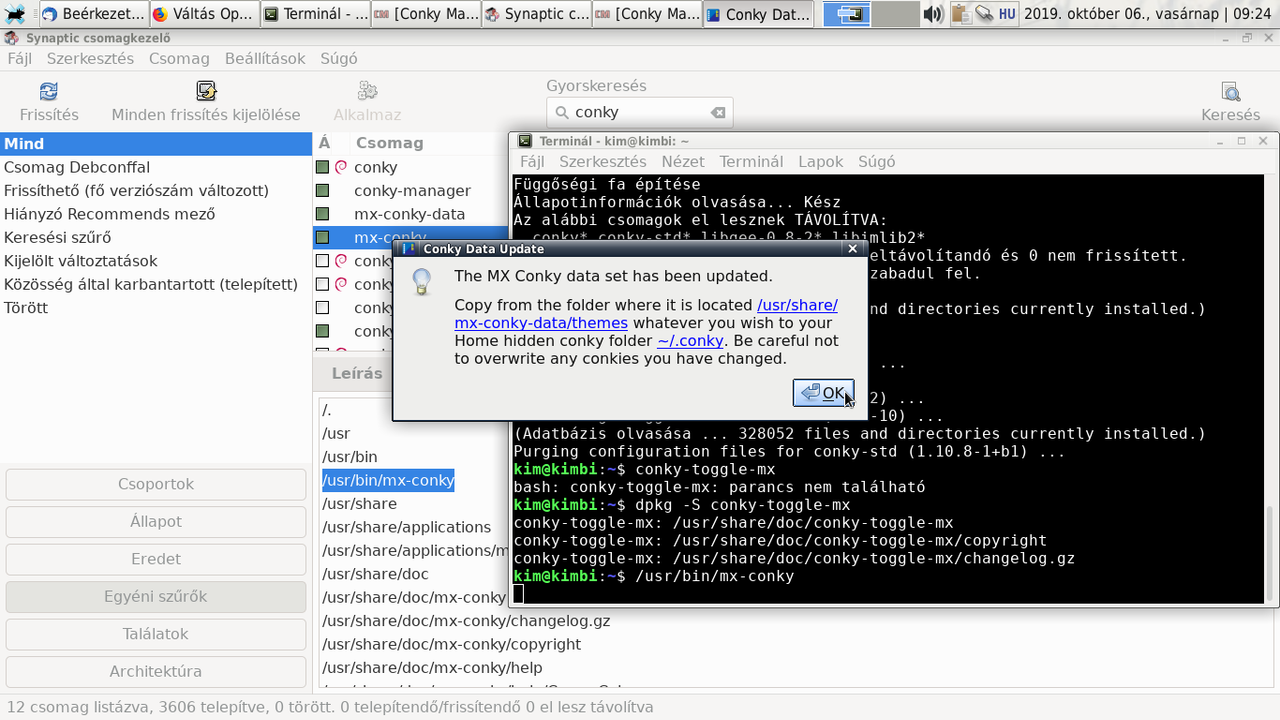Switch to Beérkezet... Thunderbird taskbar entry
This screenshot has height=720, width=1280.
92,14
